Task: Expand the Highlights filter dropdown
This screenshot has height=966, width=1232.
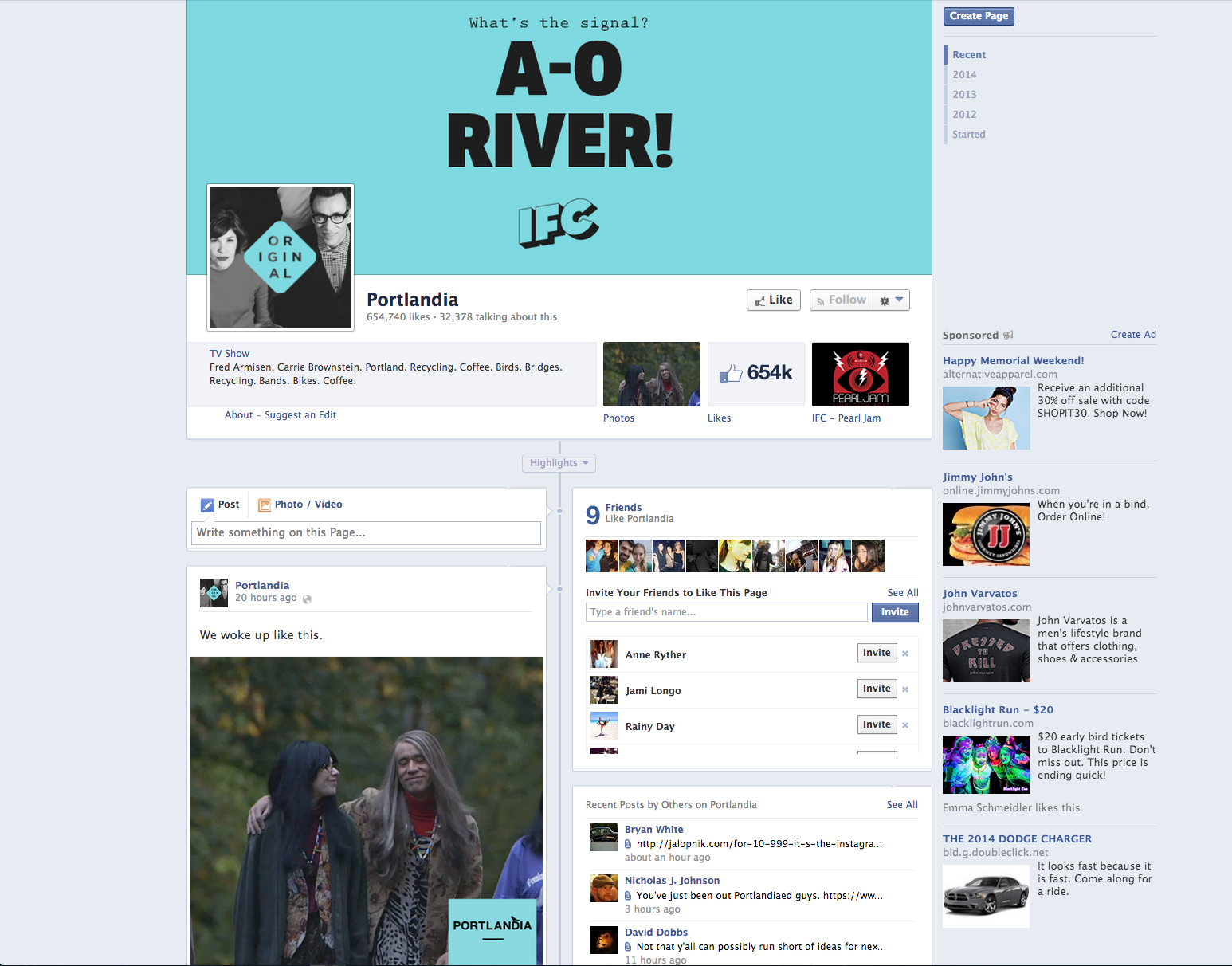Action: click(559, 463)
